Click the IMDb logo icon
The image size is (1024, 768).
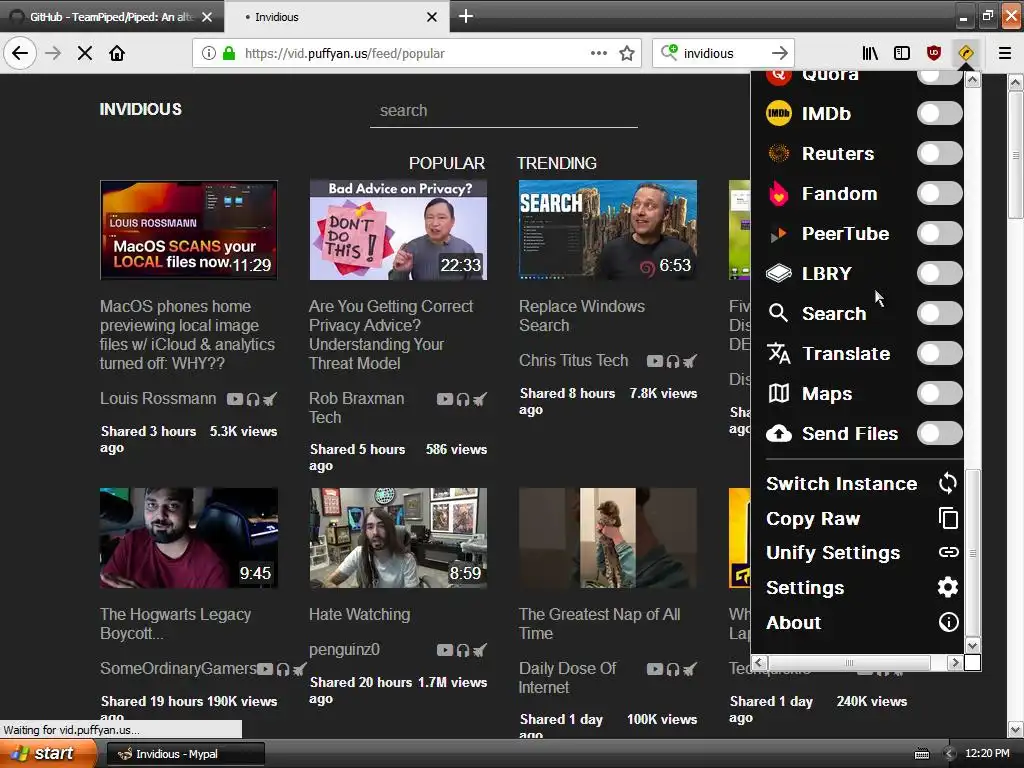point(778,113)
